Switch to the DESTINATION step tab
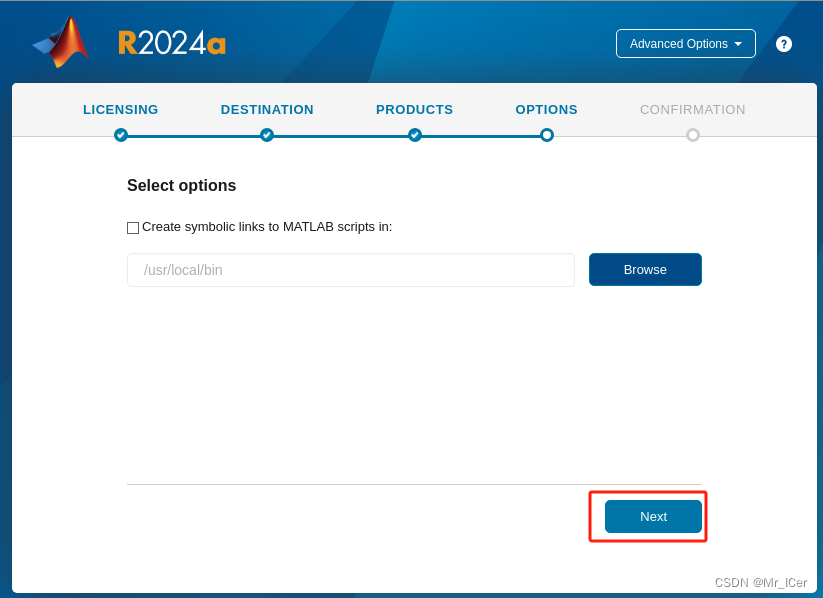This screenshot has width=823, height=598. click(x=267, y=110)
